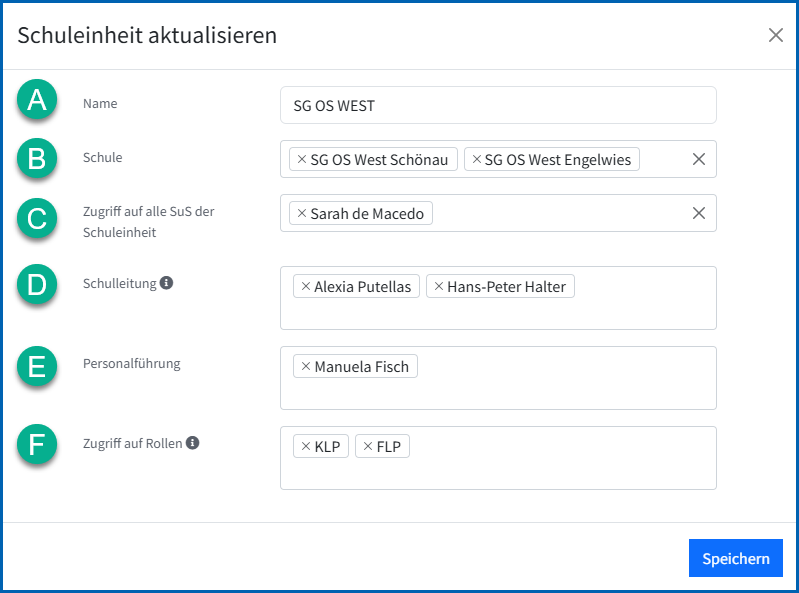Click the Speichern button

[x=735, y=558]
